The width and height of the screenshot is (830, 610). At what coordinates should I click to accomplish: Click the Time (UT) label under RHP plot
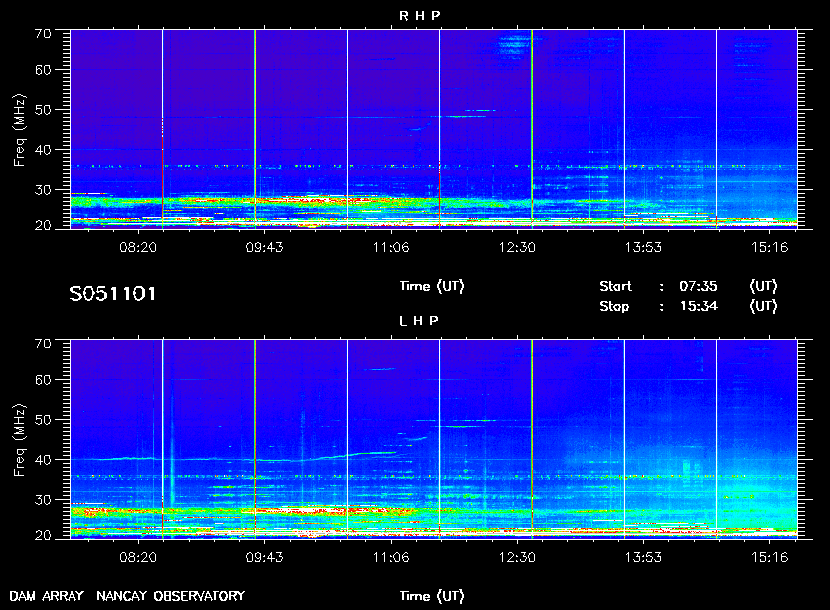tap(431, 286)
